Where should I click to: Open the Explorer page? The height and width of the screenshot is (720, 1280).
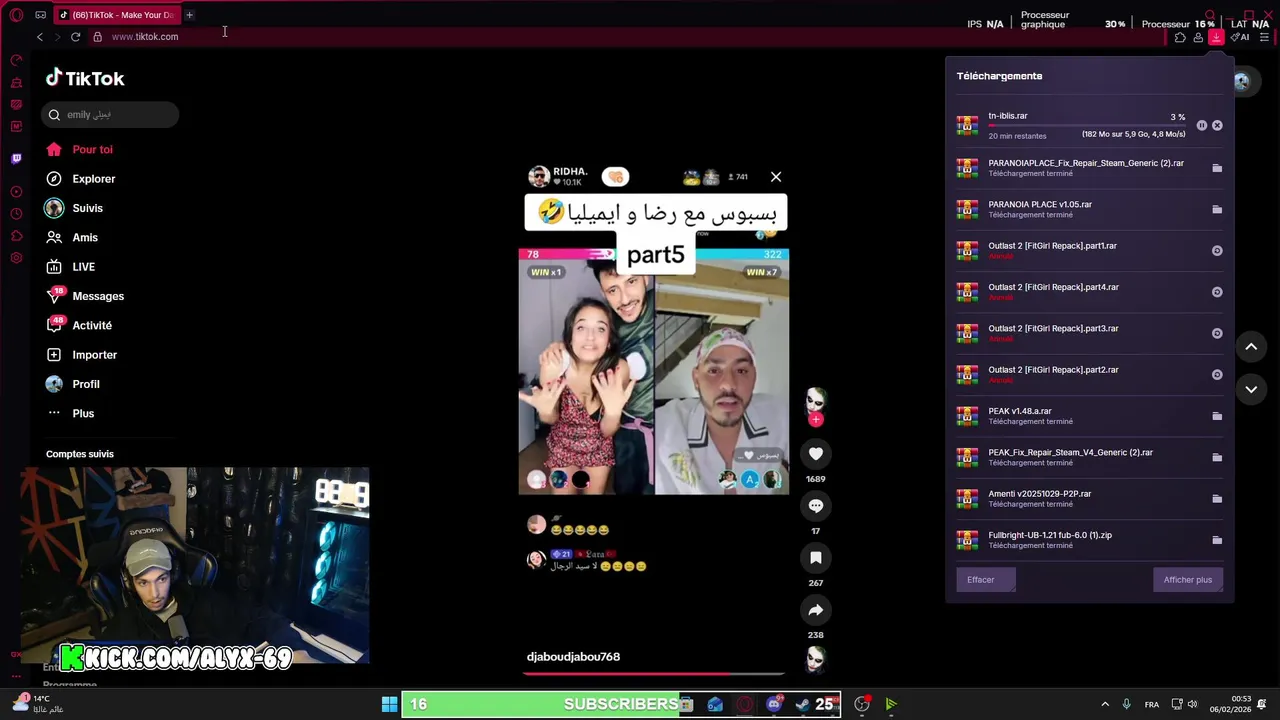(x=80, y=179)
